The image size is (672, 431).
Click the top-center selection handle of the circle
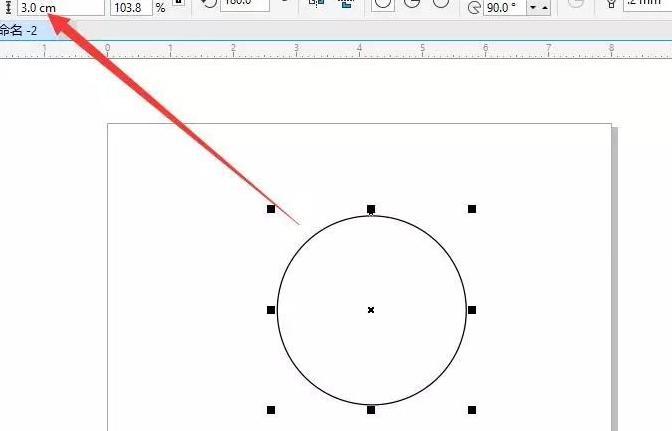(371, 209)
